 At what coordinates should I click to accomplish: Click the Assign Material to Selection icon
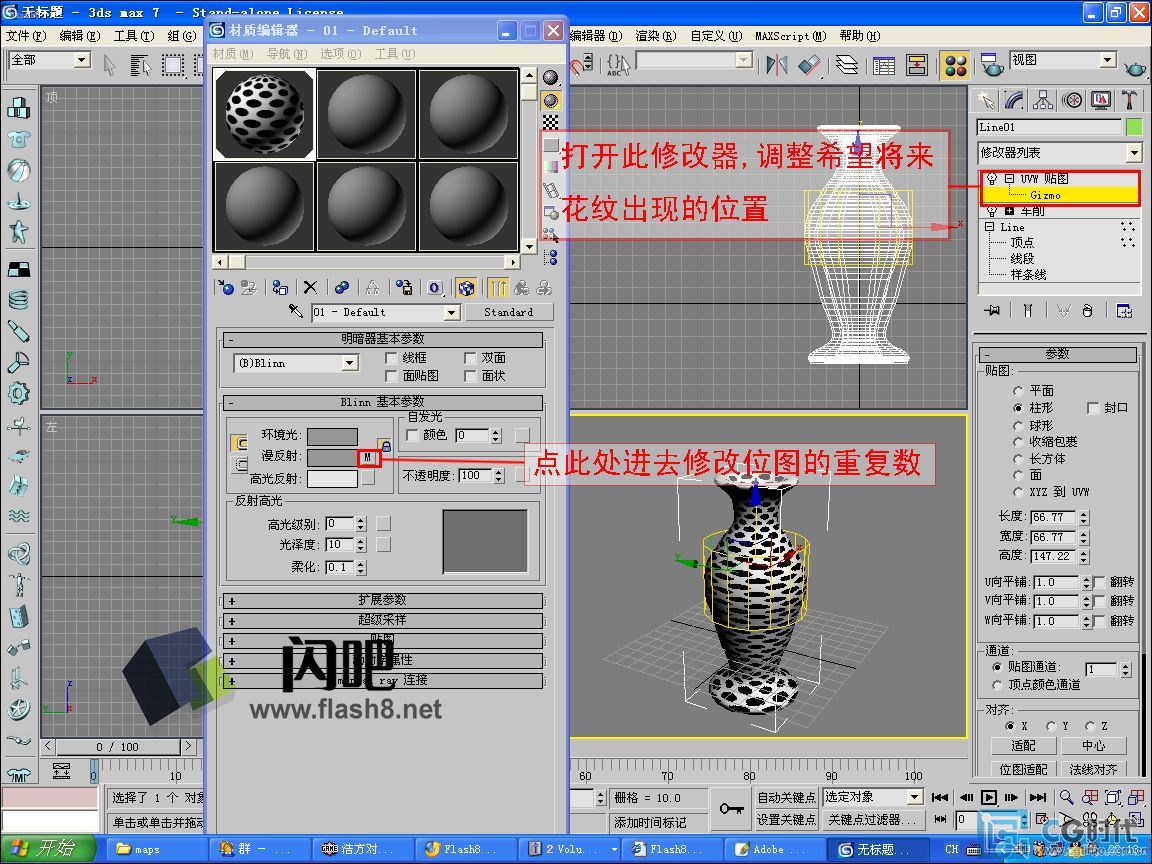coord(278,288)
